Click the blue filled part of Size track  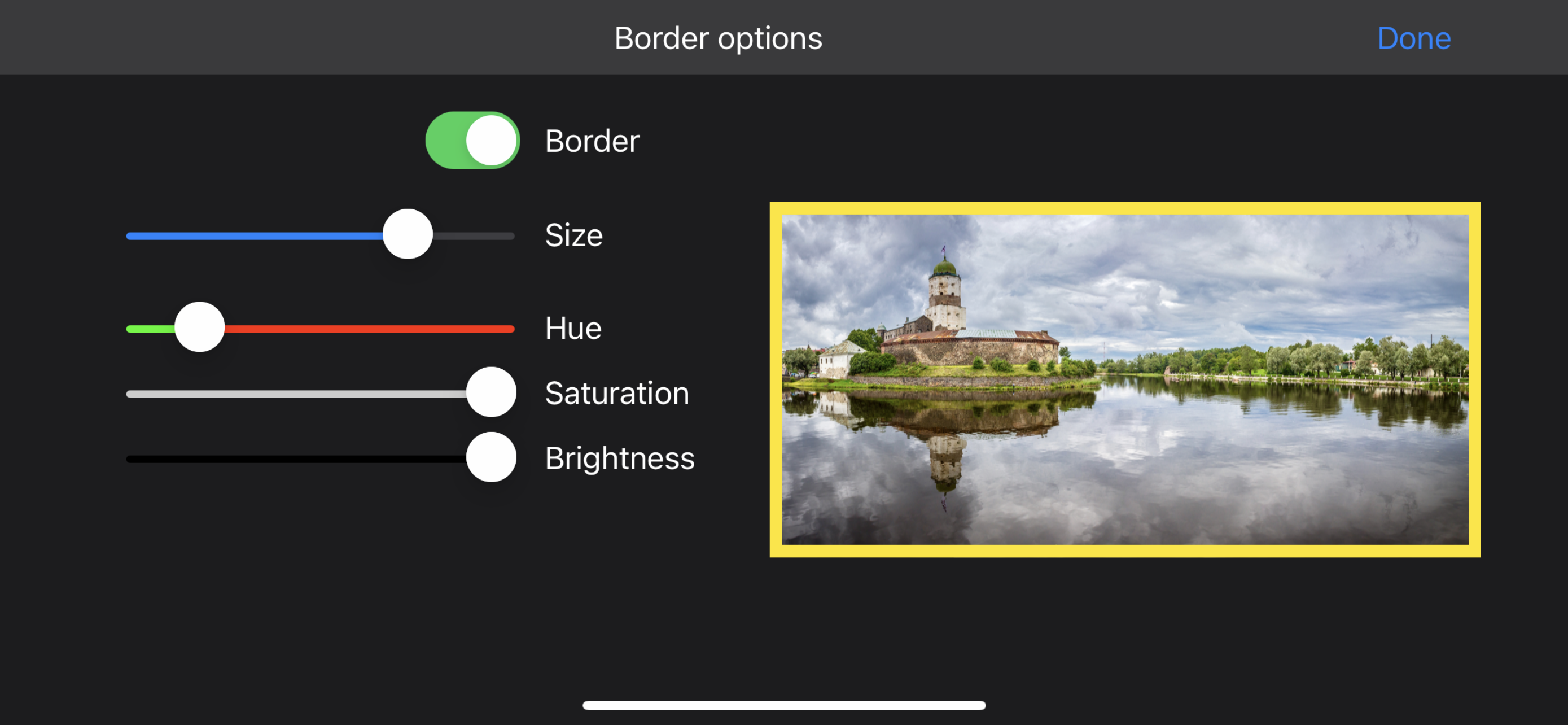pos(255,236)
